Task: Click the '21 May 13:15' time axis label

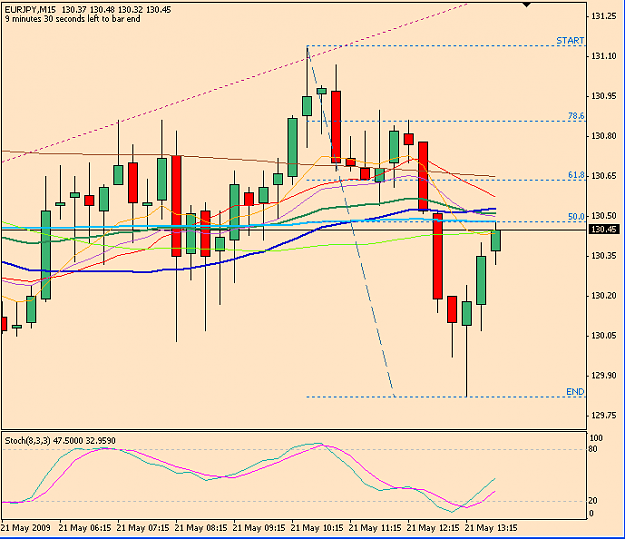Action: coord(491,528)
